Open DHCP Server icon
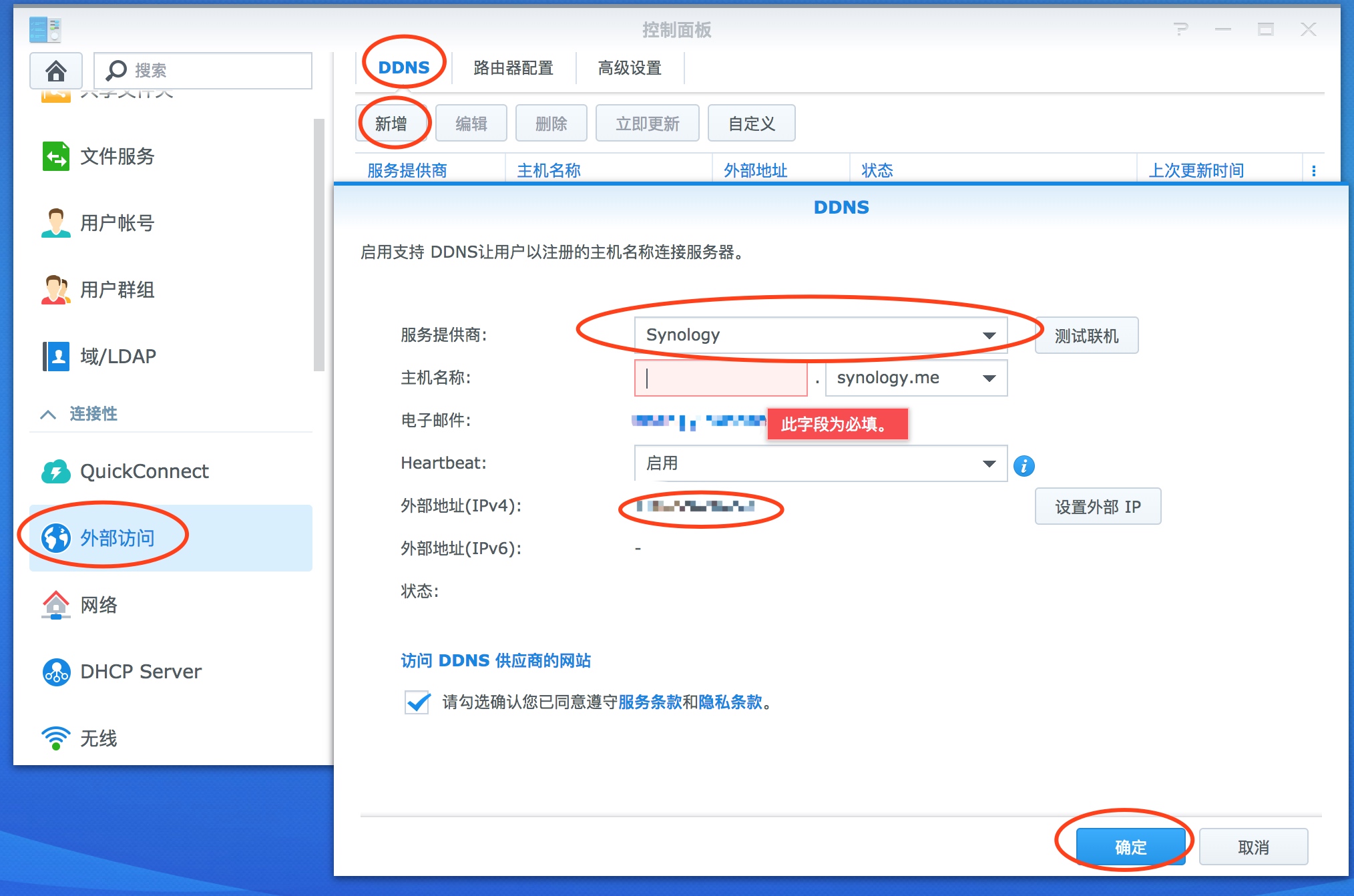Viewport: 1354px width, 896px height. pyautogui.click(x=55, y=672)
